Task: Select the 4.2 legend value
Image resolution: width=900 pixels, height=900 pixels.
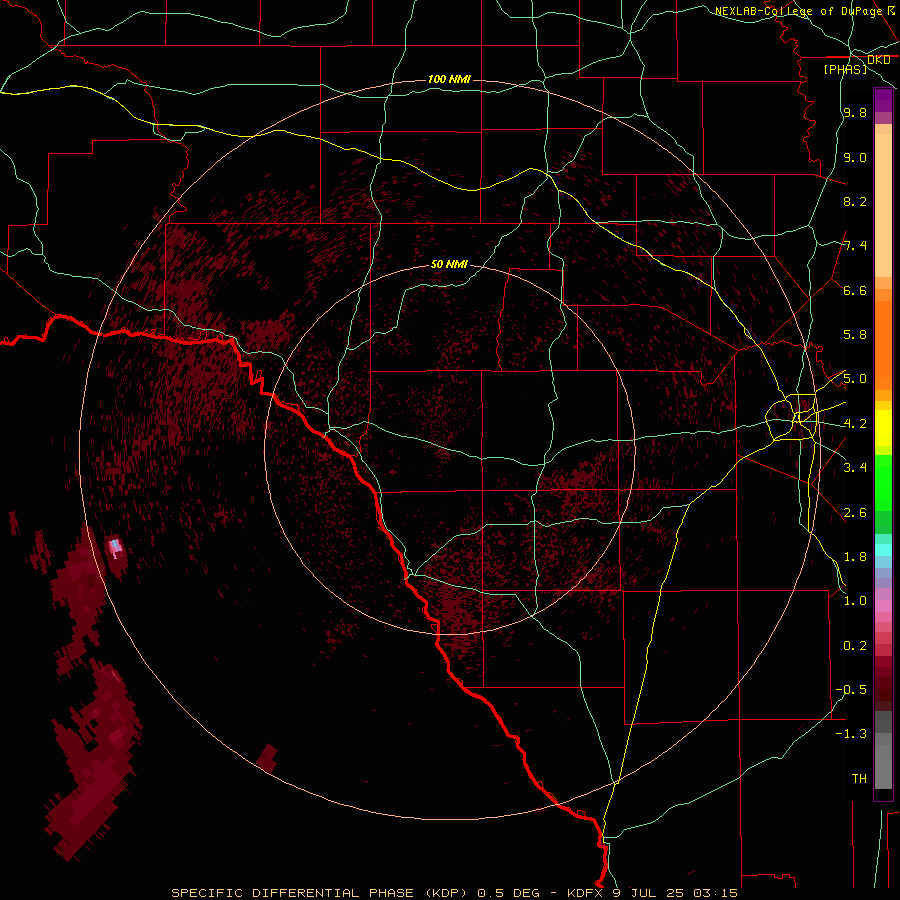Action: (x=855, y=424)
